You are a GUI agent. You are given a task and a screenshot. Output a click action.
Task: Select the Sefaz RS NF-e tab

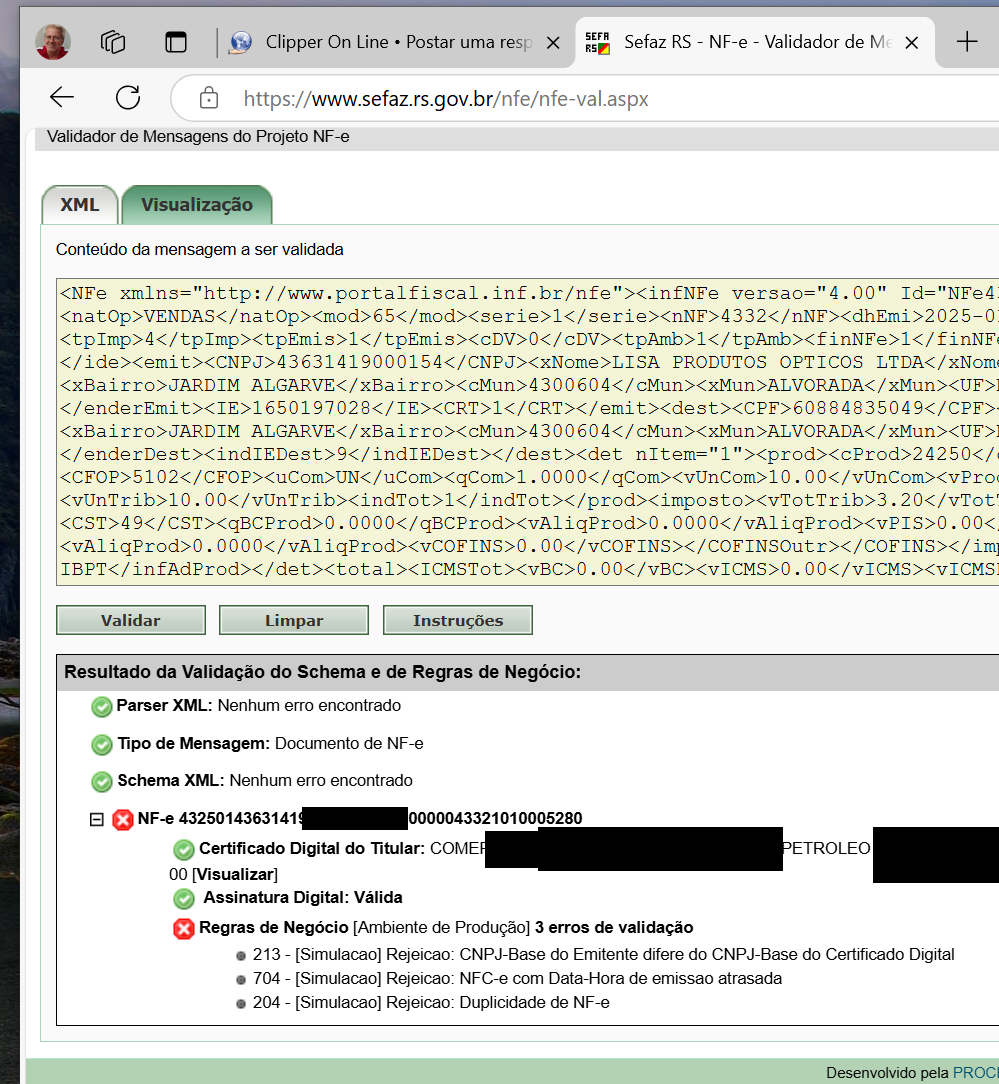click(x=754, y=42)
